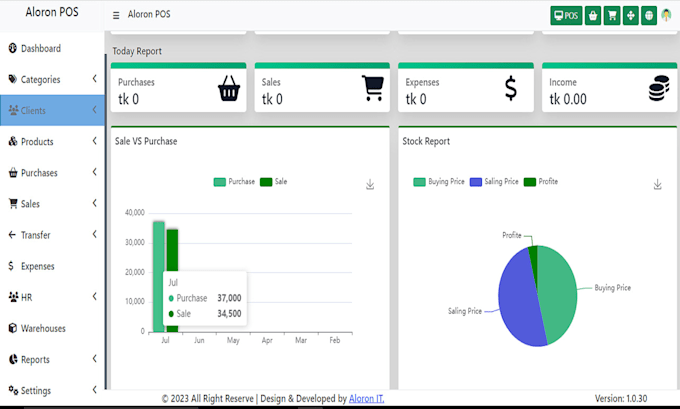
Task: Click cart icon on Sales card
Action: [373, 88]
